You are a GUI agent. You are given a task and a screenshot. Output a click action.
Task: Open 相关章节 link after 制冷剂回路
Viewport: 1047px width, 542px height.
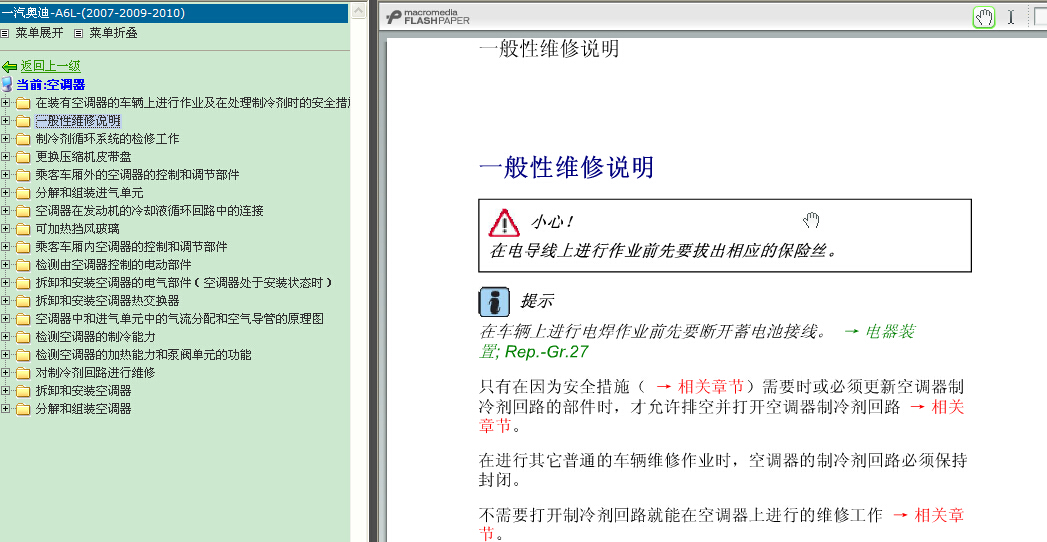[x=721, y=416]
